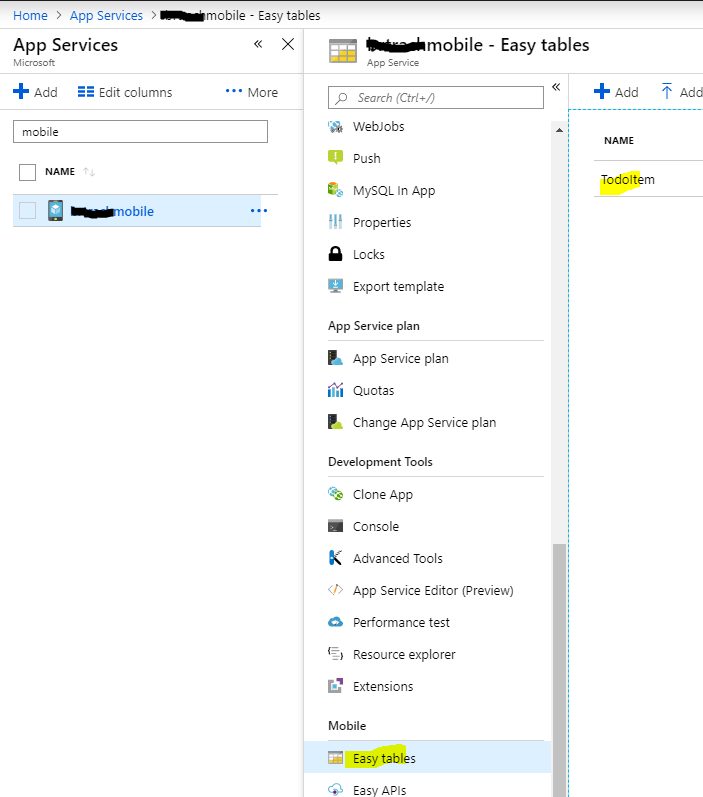The image size is (703, 797).
Task: Collapse the App Services blade with chevrons
Action: [258, 44]
